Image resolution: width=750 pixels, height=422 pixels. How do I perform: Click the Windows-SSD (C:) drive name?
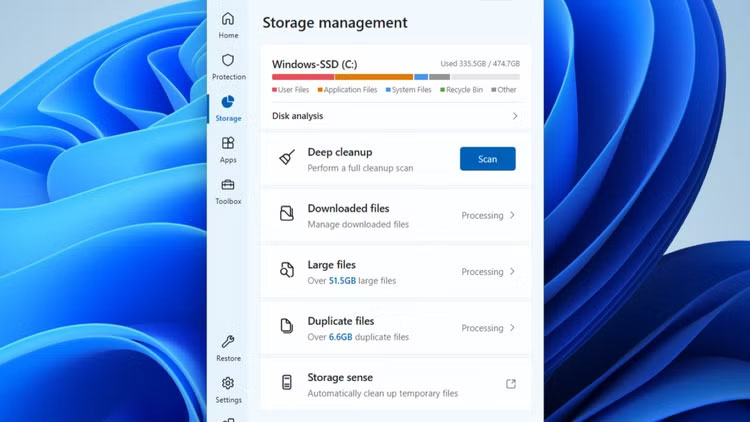tap(315, 64)
